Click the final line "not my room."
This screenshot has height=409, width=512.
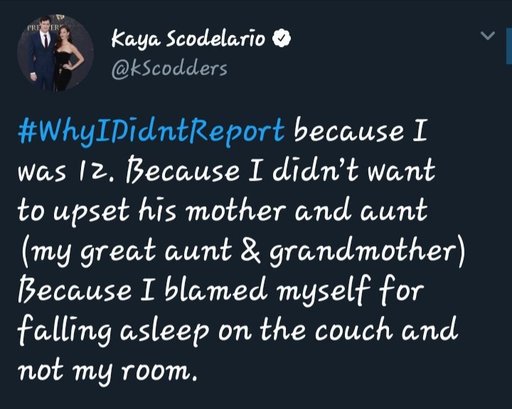point(107,371)
